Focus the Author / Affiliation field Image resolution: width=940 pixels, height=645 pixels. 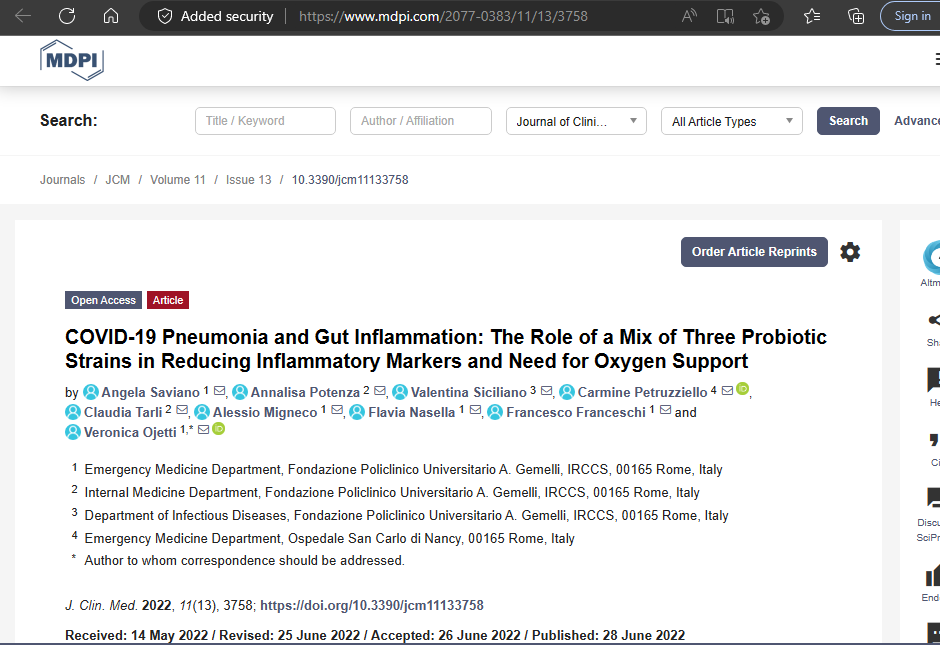tap(421, 121)
